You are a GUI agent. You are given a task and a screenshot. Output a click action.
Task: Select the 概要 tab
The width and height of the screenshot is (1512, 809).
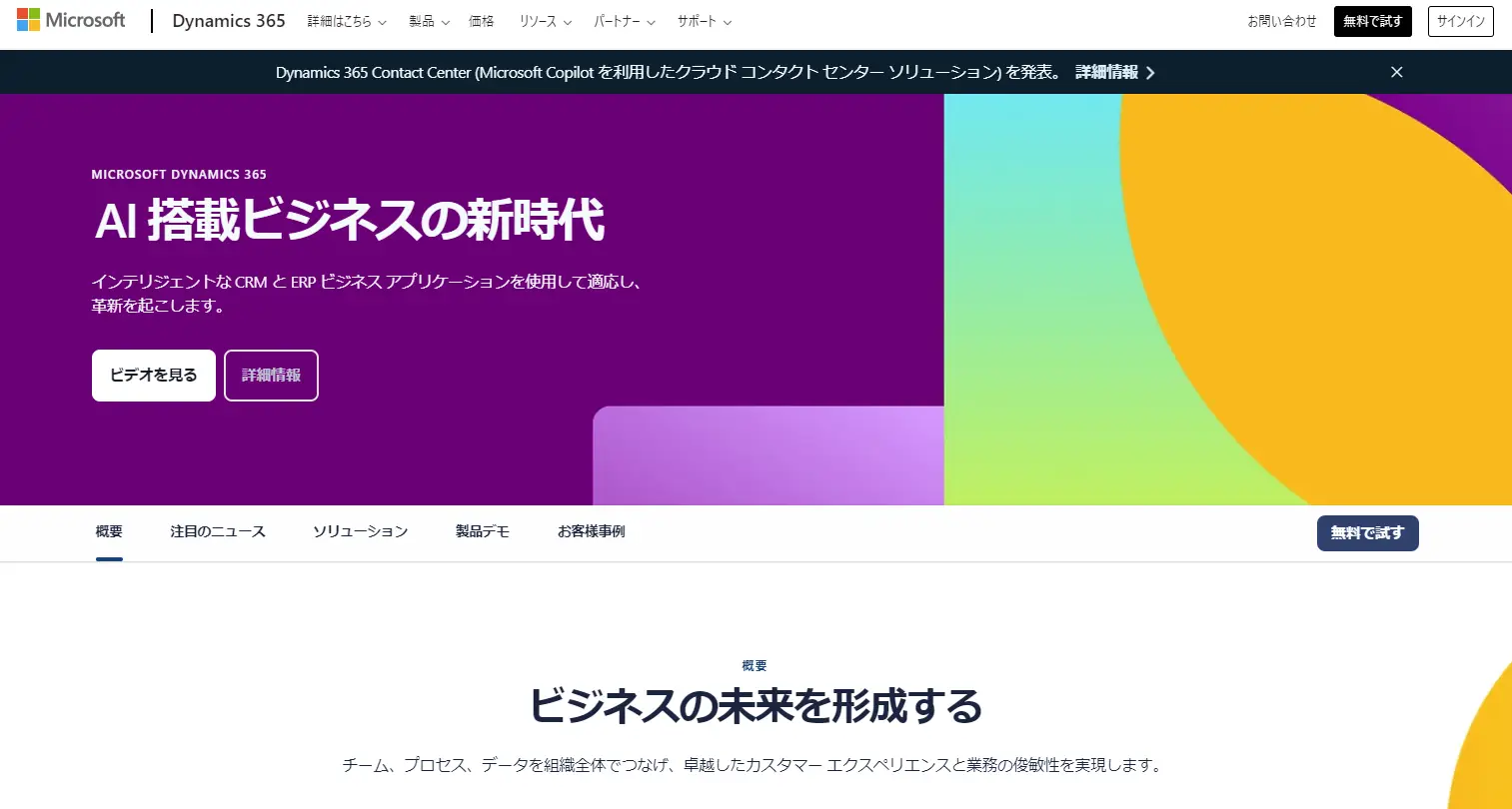(x=109, y=532)
